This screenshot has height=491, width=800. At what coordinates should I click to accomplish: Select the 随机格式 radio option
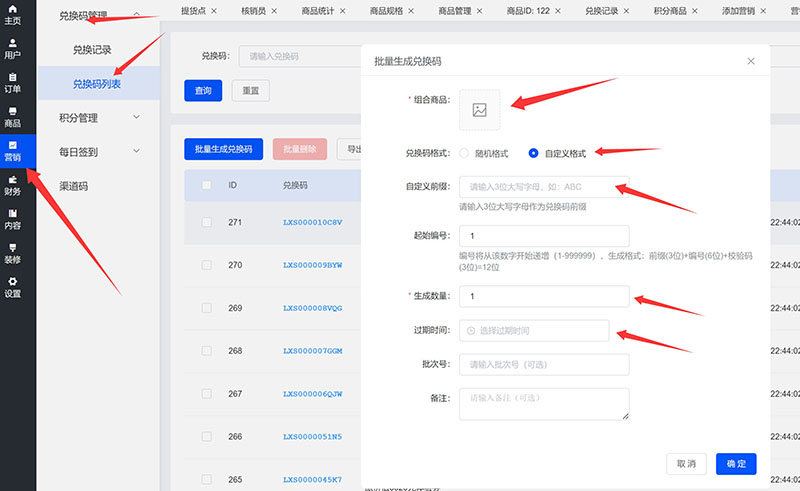click(x=464, y=153)
